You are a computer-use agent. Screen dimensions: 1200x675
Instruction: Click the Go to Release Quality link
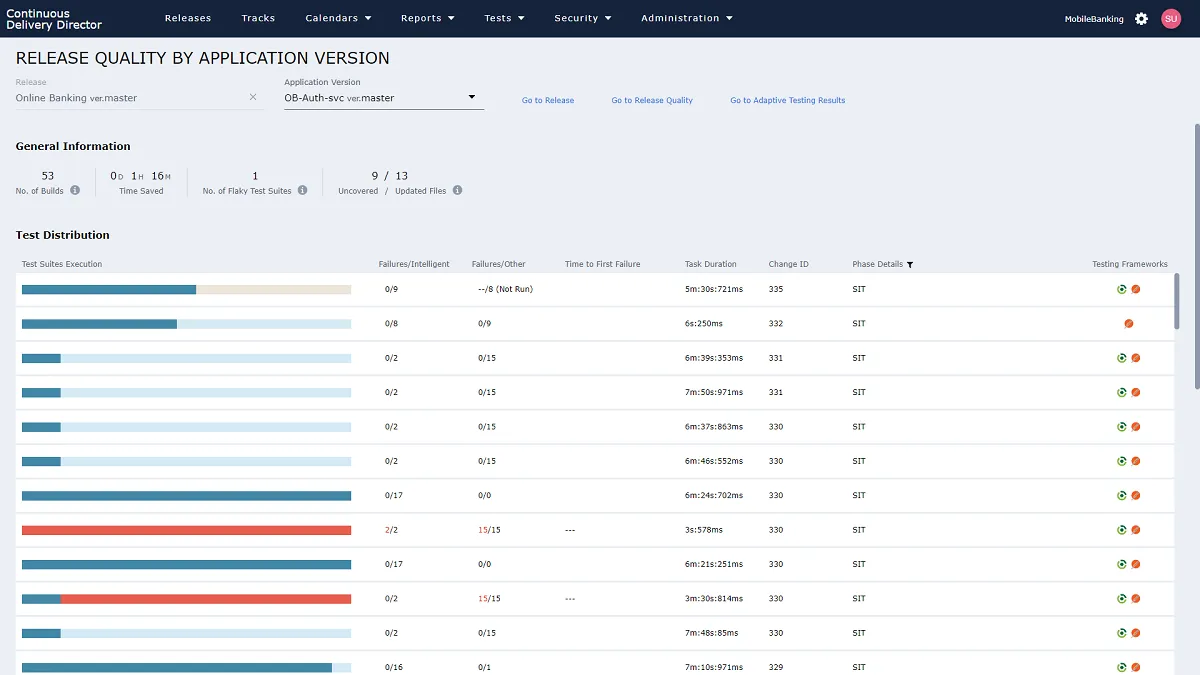pos(651,100)
